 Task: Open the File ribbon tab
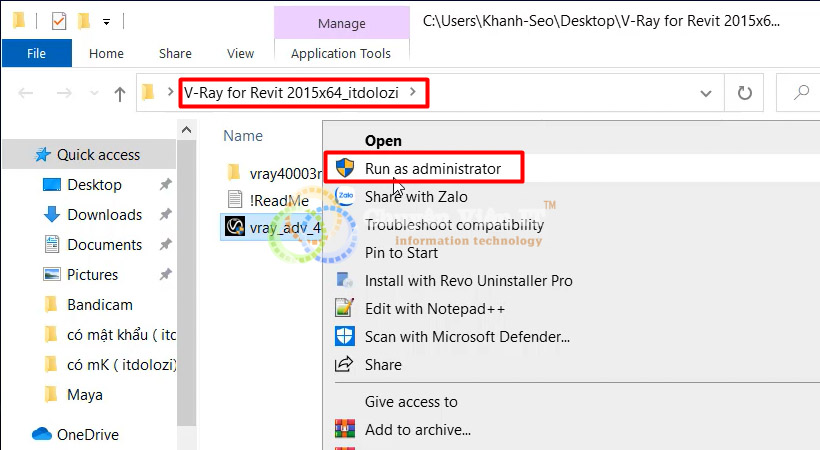click(36, 53)
